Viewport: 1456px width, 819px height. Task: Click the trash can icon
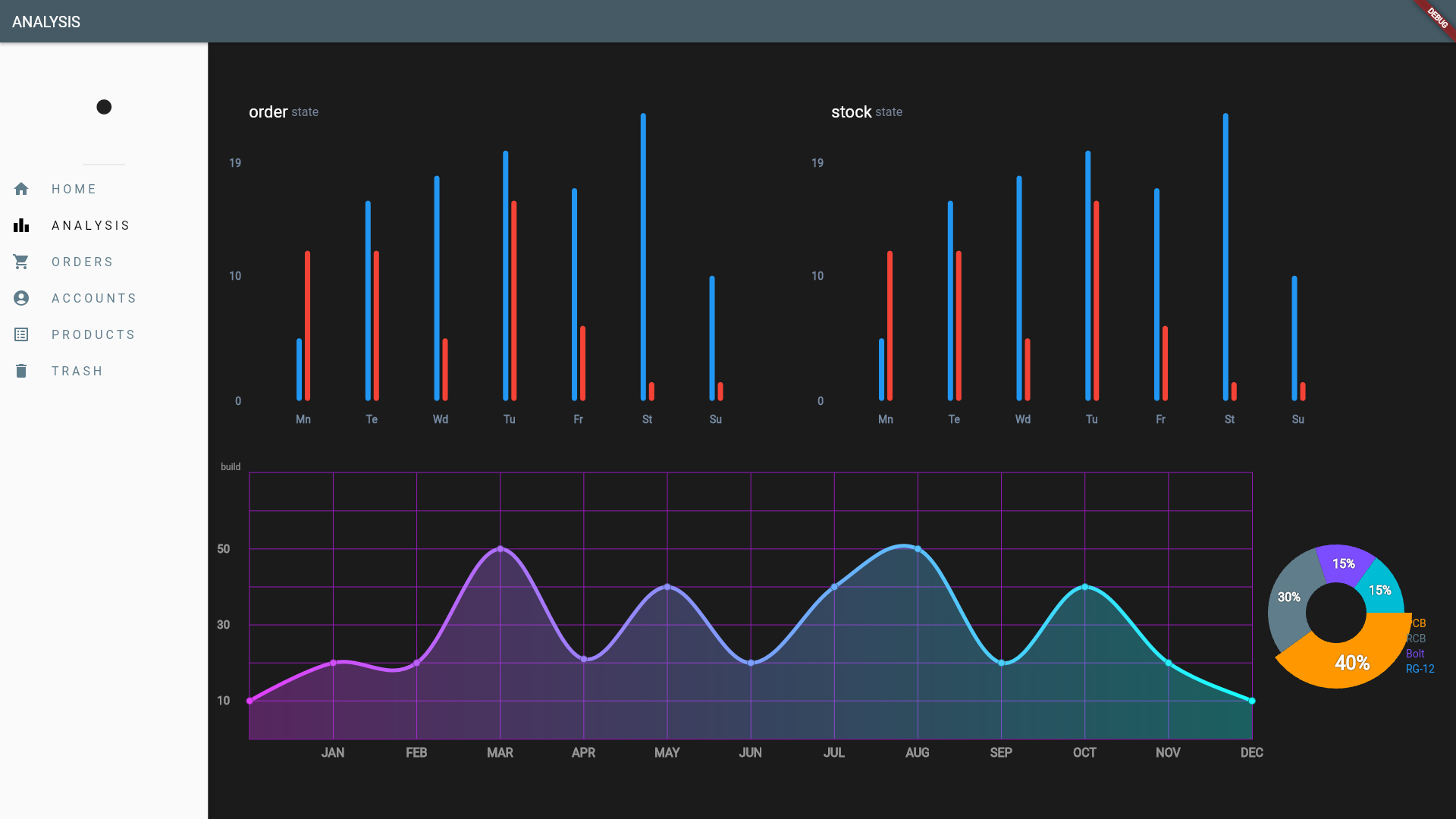(x=21, y=371)
